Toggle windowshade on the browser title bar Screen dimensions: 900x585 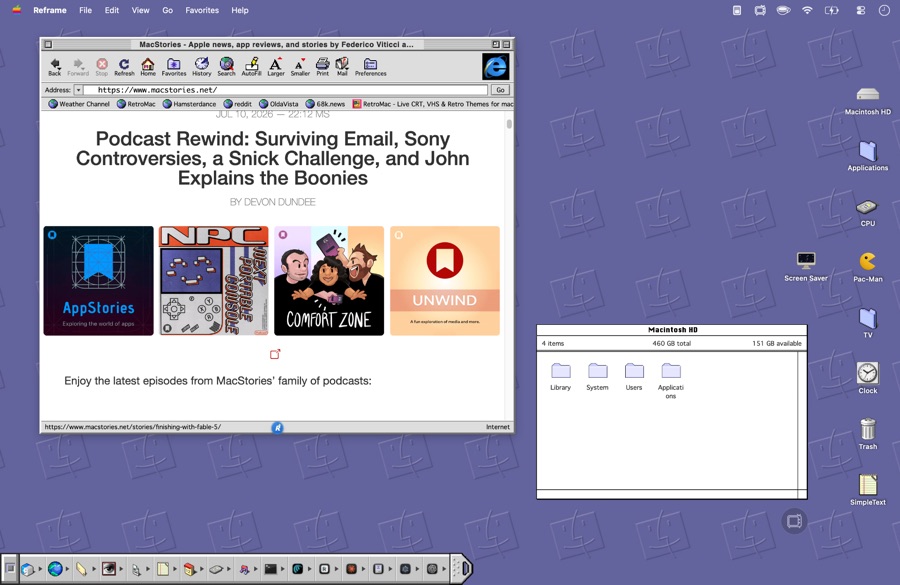pos(506,44)
